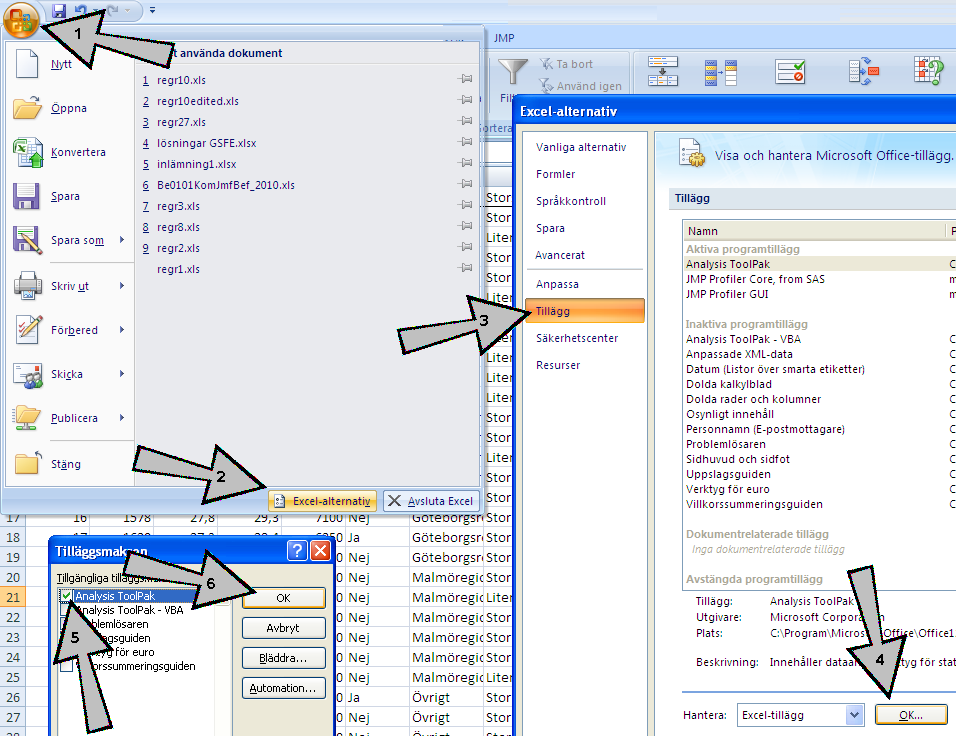Click the large Filter funnel icon
This screenshot has height=736, width=956.
point(513,72)
